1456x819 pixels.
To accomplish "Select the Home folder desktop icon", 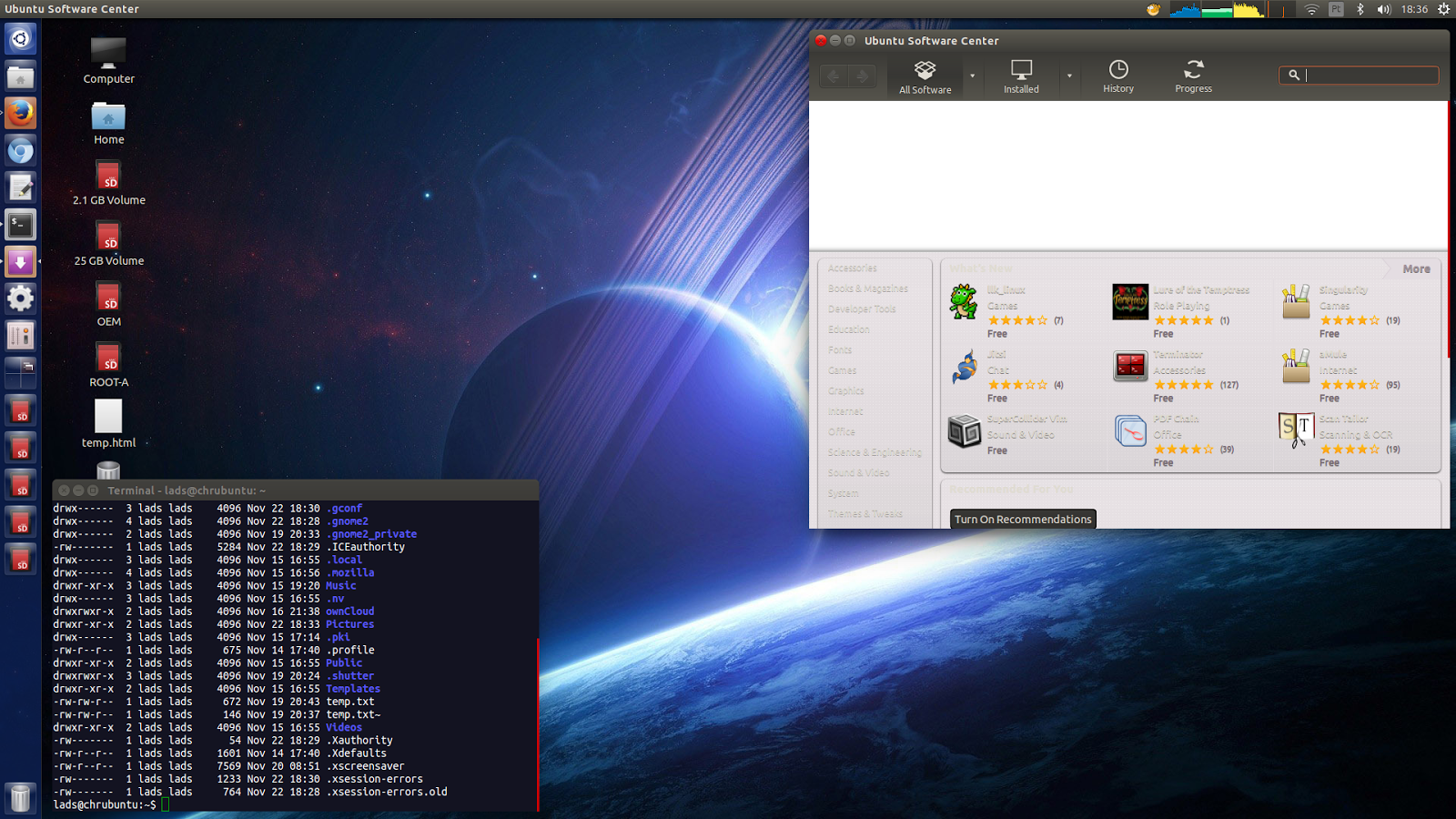I will (108, 123).
